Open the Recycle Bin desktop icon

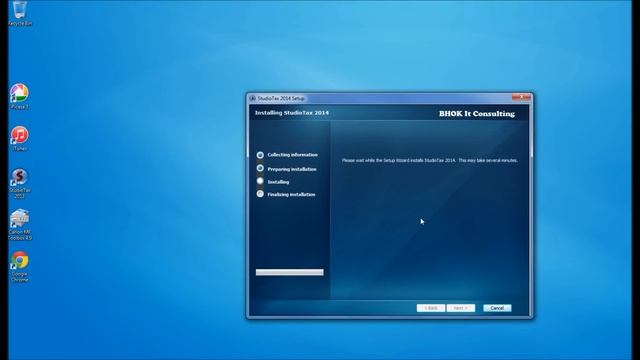point(20,12)
